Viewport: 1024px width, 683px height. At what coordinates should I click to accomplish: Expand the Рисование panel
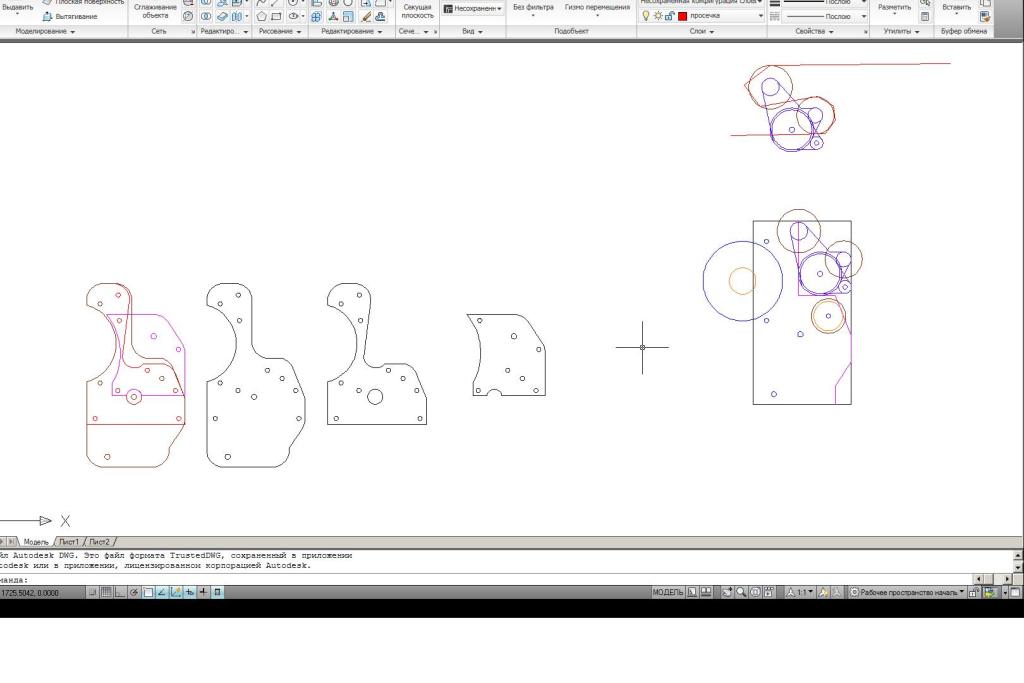280,31
